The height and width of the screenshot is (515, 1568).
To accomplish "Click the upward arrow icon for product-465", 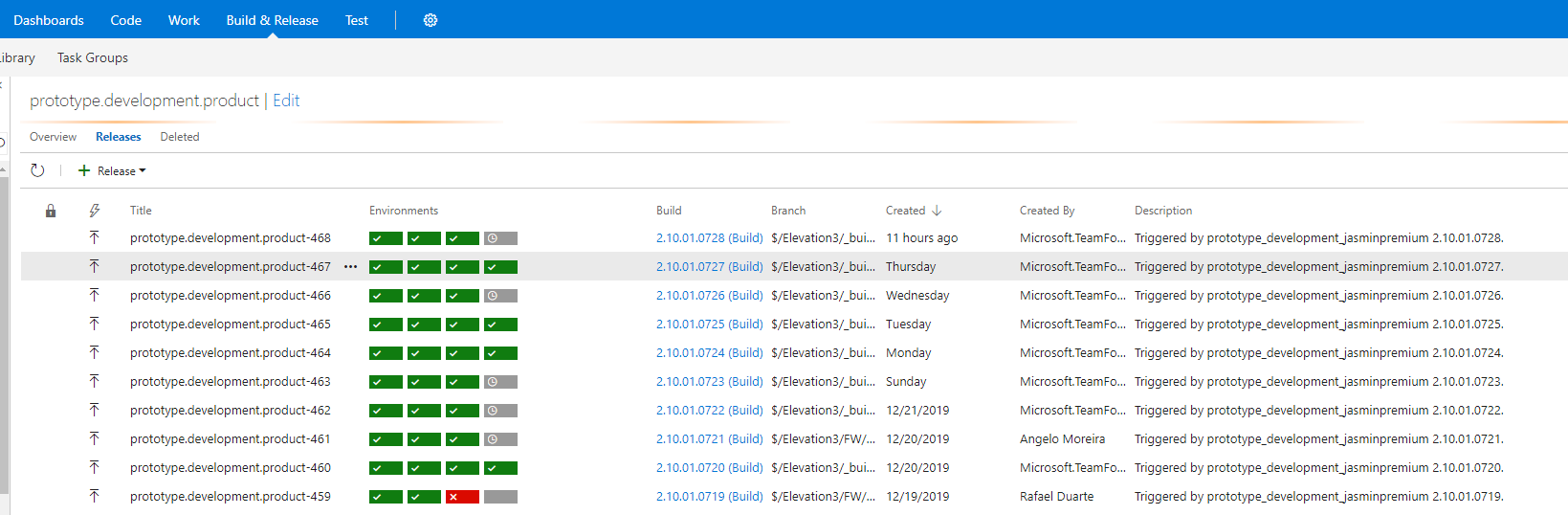I will click(94, 324).
